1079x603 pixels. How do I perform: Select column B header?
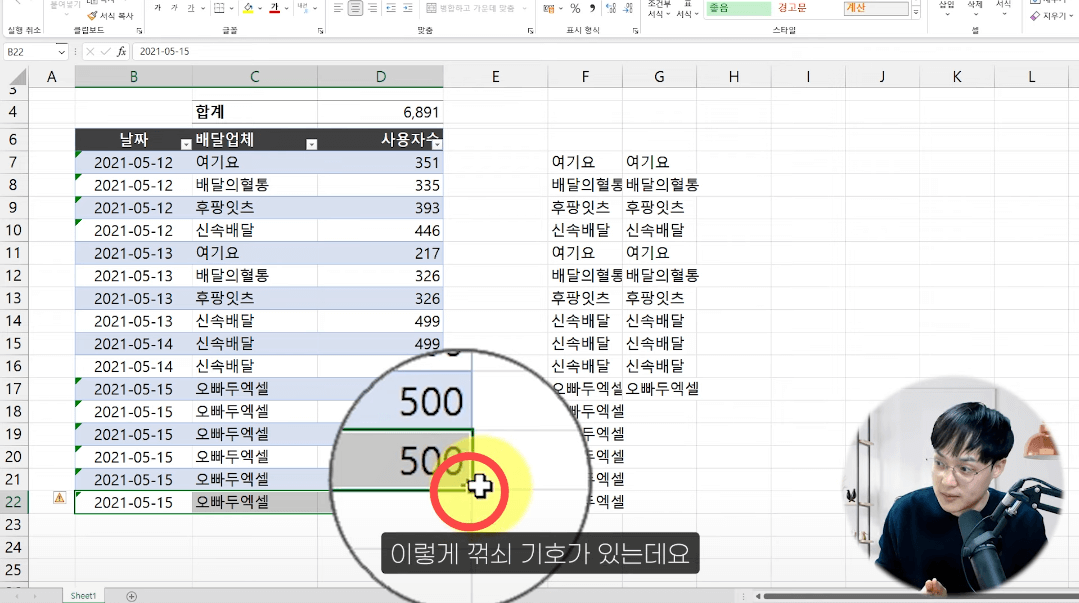pos(133,77)
